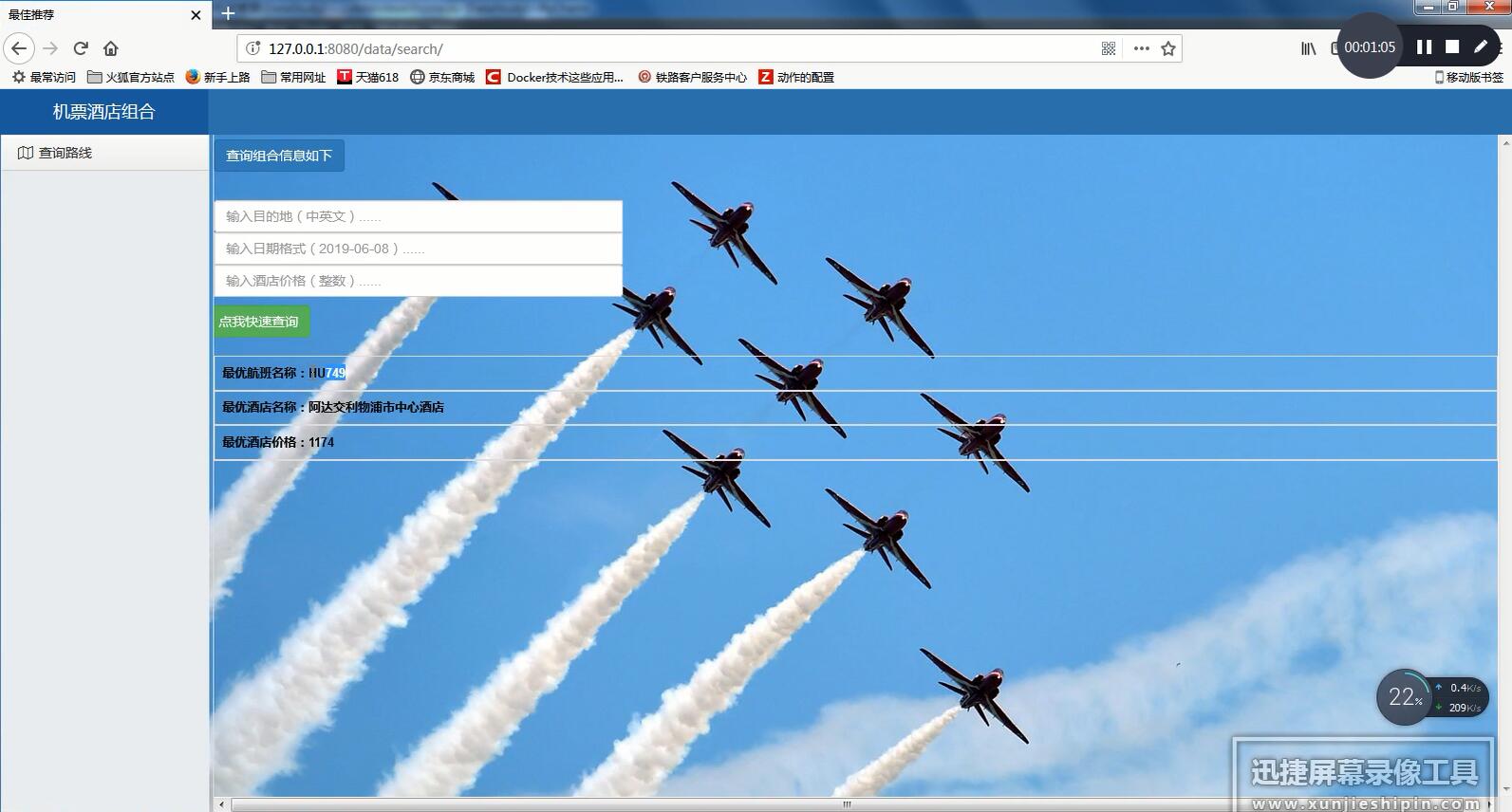
Task: Open 天猫618 bookmark
Action: pyautogui.click(x=368, y=77)
